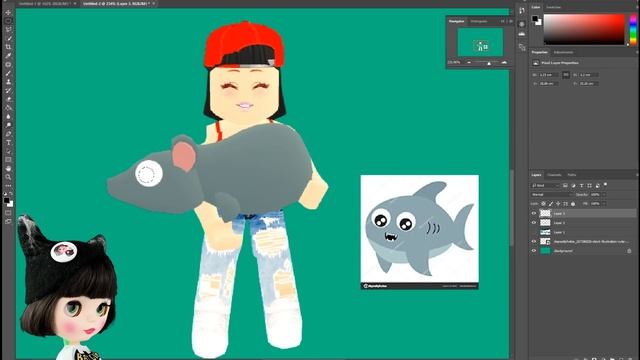Collapse the floating Navigator panel
The height and width of the screenshot is (360, 640).
coord(503,21)
